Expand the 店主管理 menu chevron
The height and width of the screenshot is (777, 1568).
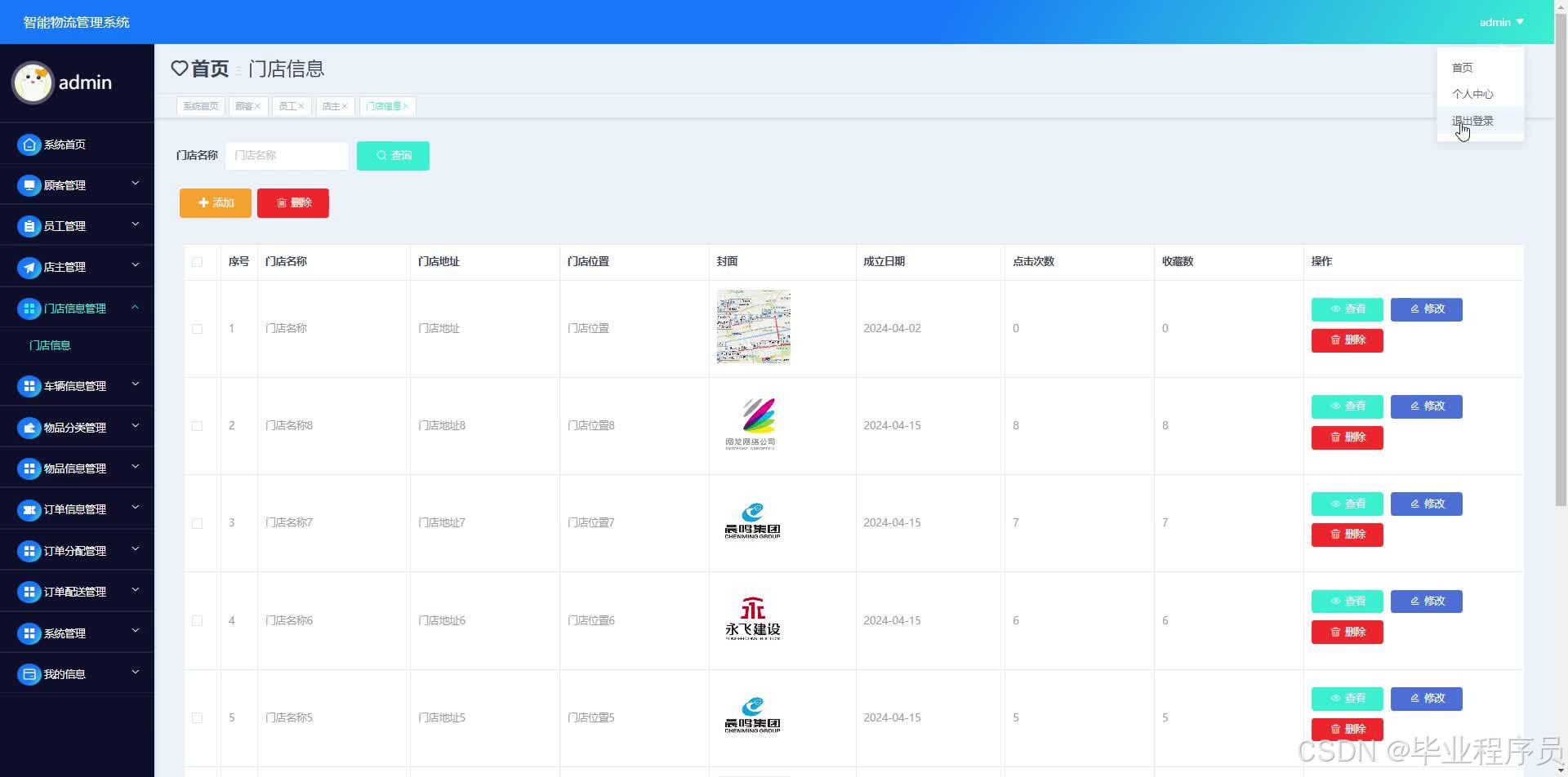[x=136, y=265]
